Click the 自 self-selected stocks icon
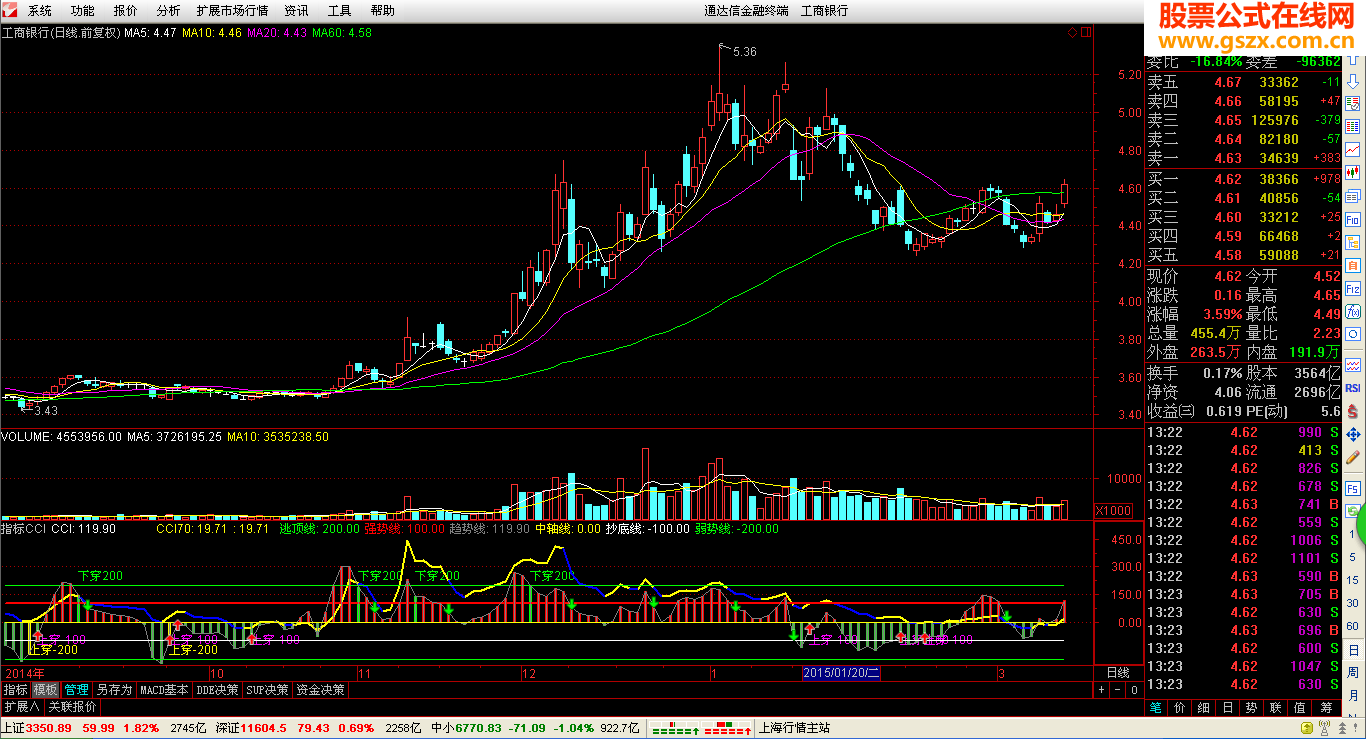This screenshot has height=739, width=1366. point(1352,265)
